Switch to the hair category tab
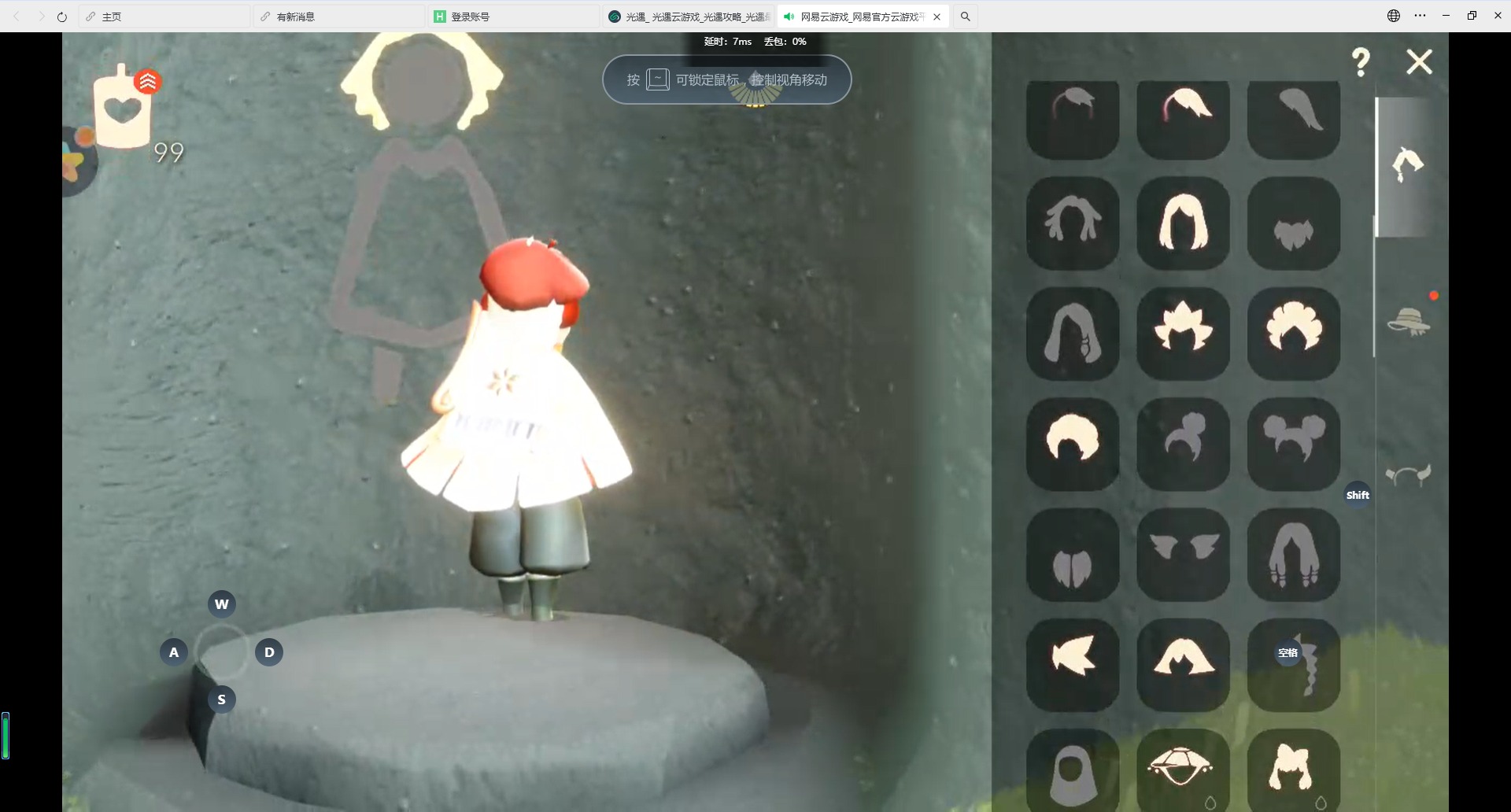This screenshot has height=812, width=1511. coord(1408,165)
